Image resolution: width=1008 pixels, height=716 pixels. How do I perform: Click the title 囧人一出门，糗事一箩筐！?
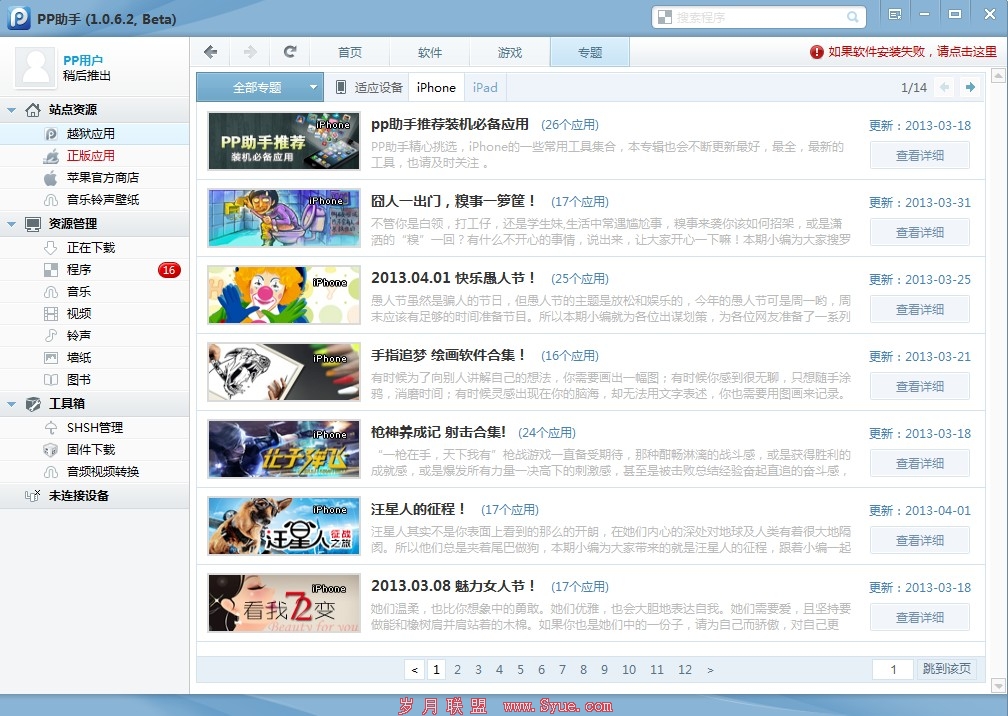[454, 201]
